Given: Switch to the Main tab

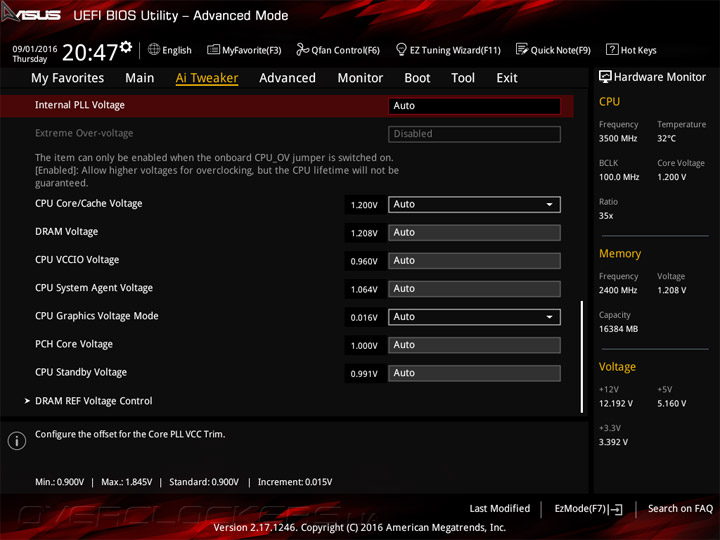Looking at the screenshot, I should pyautogui.click(x=140, y=78).
